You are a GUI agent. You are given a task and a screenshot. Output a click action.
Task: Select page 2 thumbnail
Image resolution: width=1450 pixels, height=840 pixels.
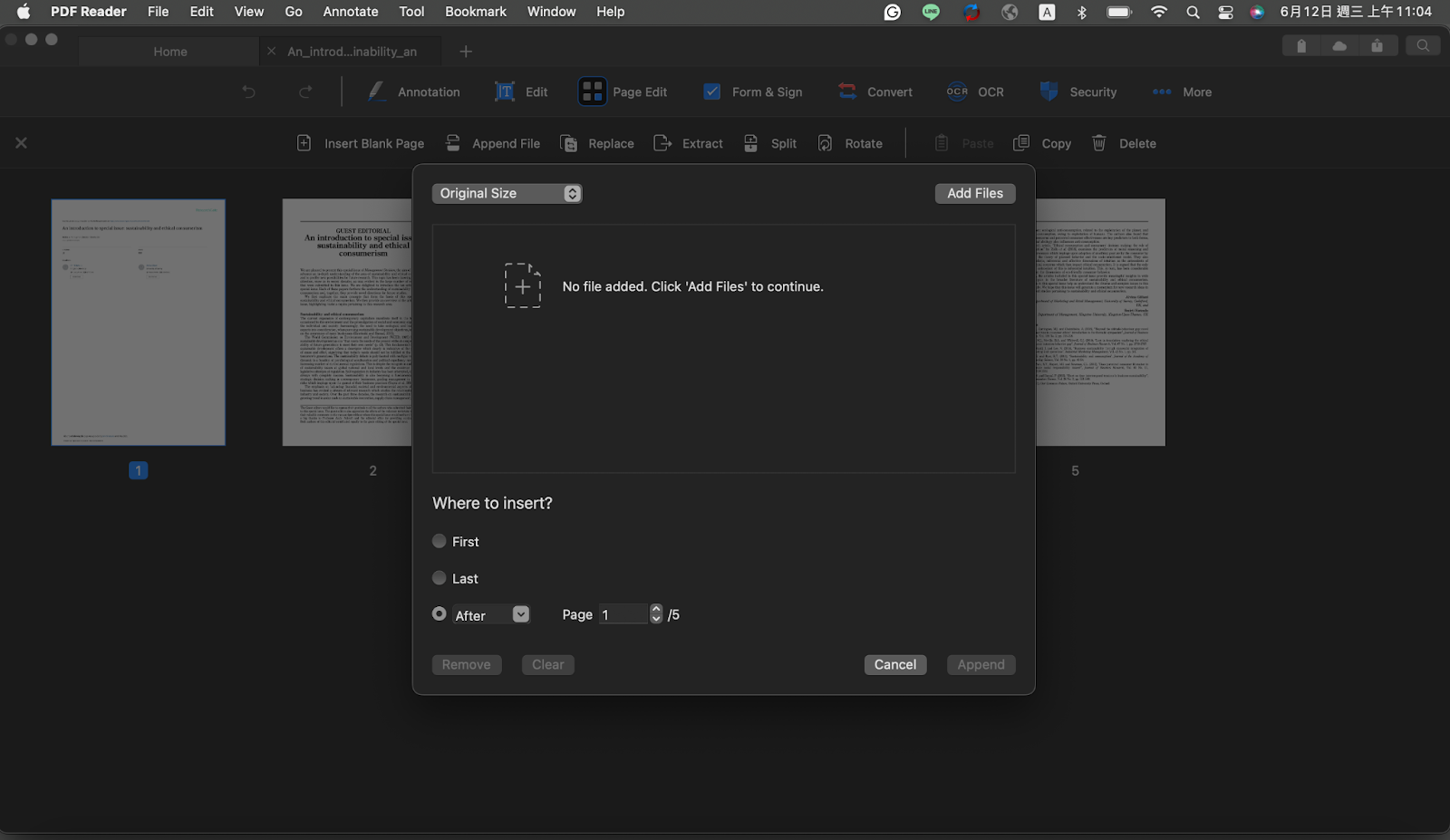347,323
